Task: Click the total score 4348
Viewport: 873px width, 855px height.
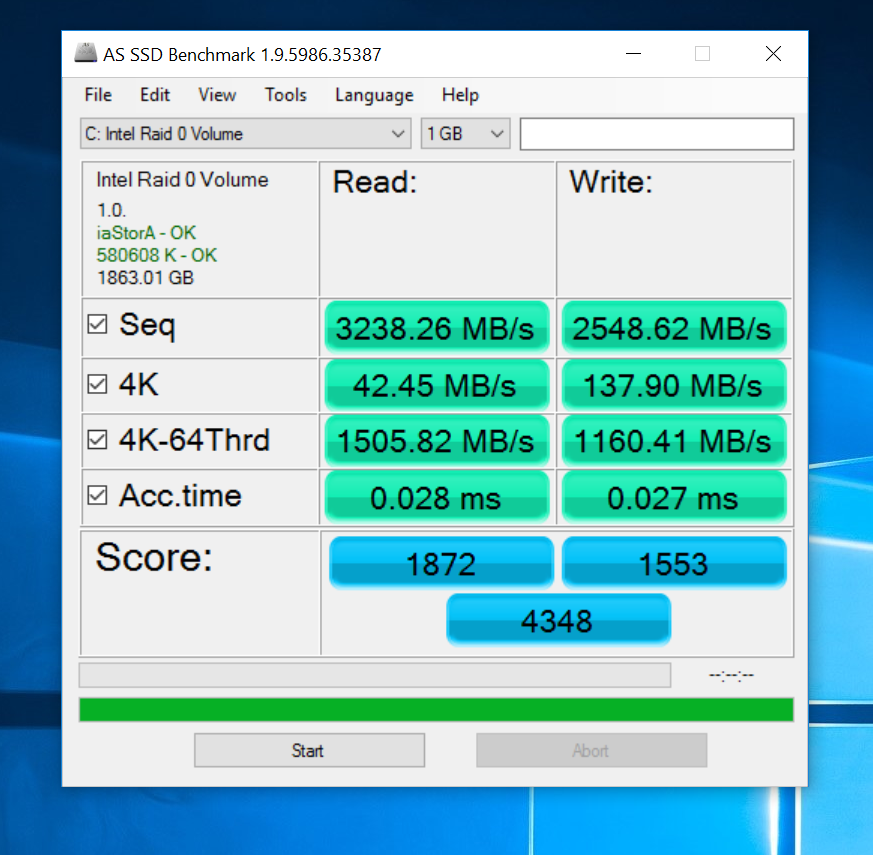Action: [558, 620]
